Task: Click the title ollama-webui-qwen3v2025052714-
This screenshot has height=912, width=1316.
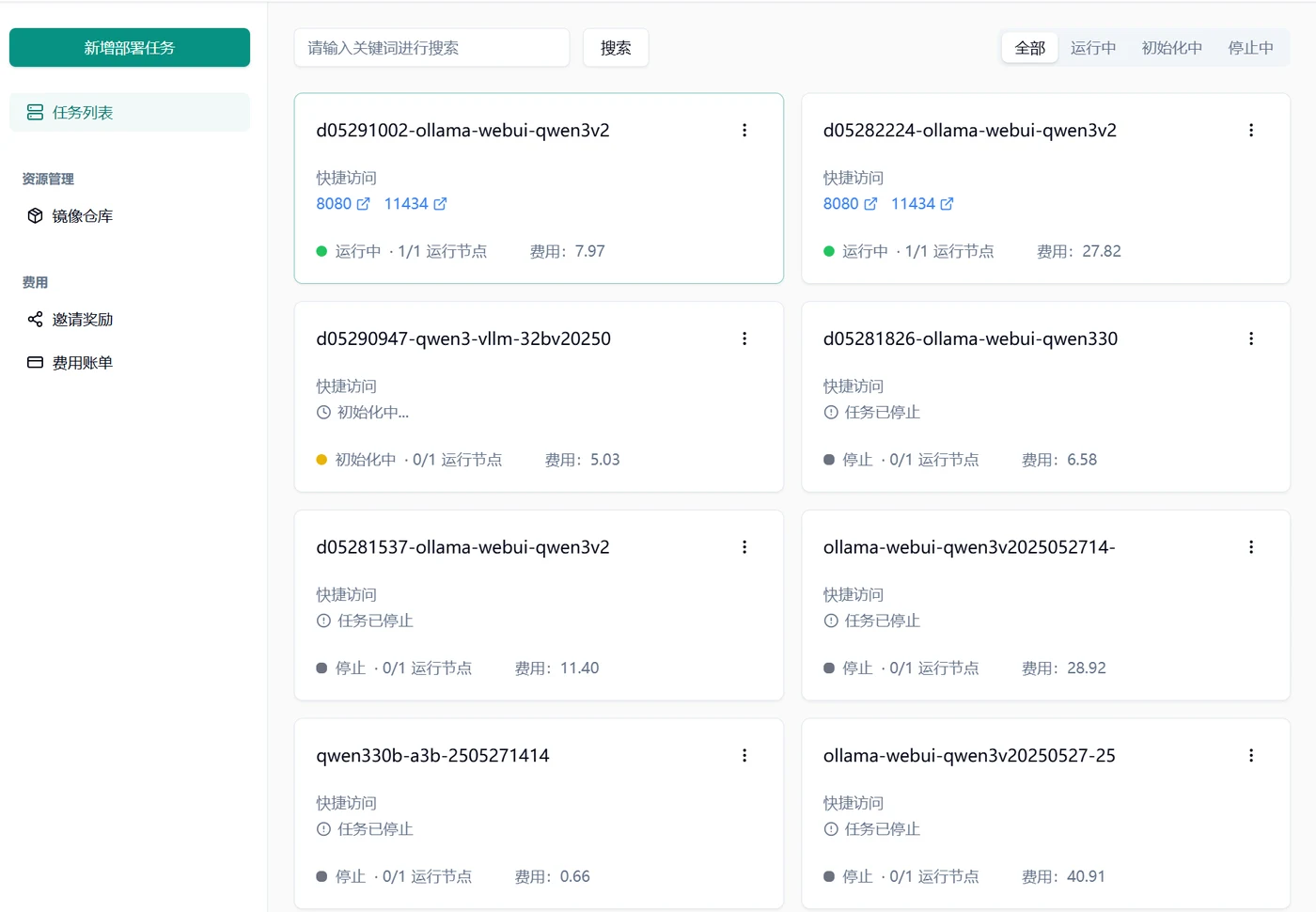Action: tap(969, 547)
